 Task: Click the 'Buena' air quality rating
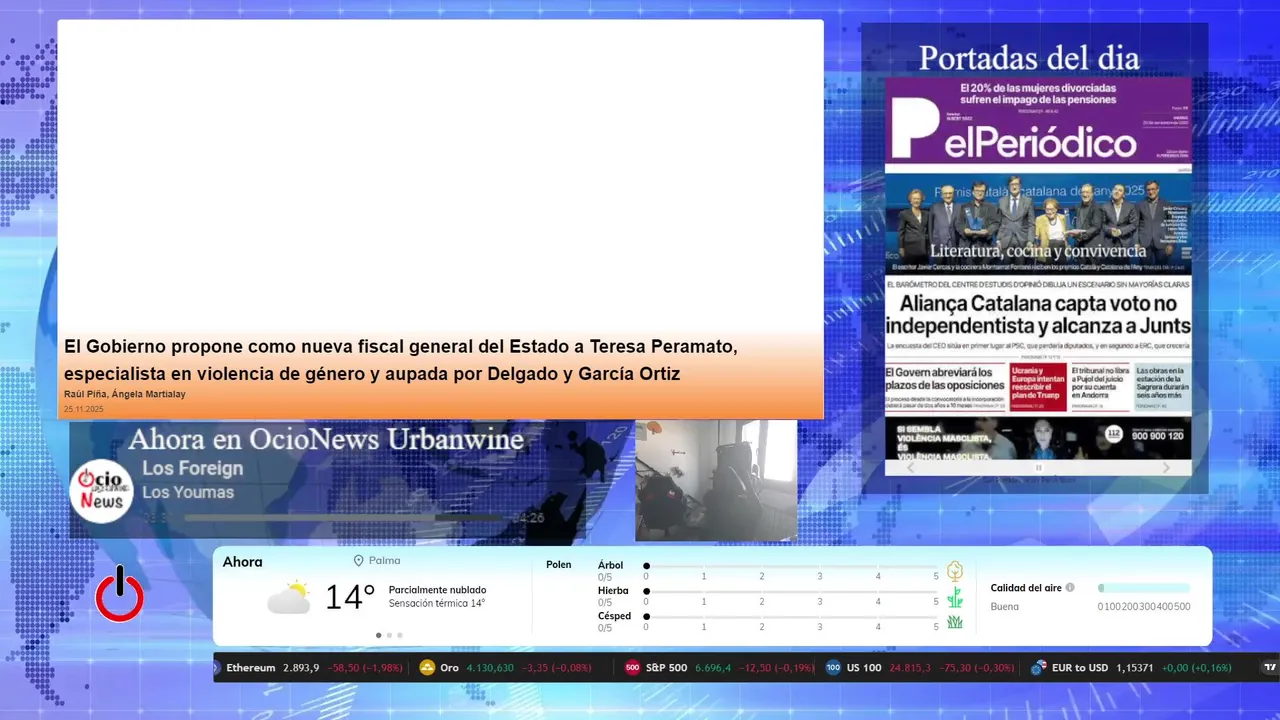click(x=1005, y=607)
